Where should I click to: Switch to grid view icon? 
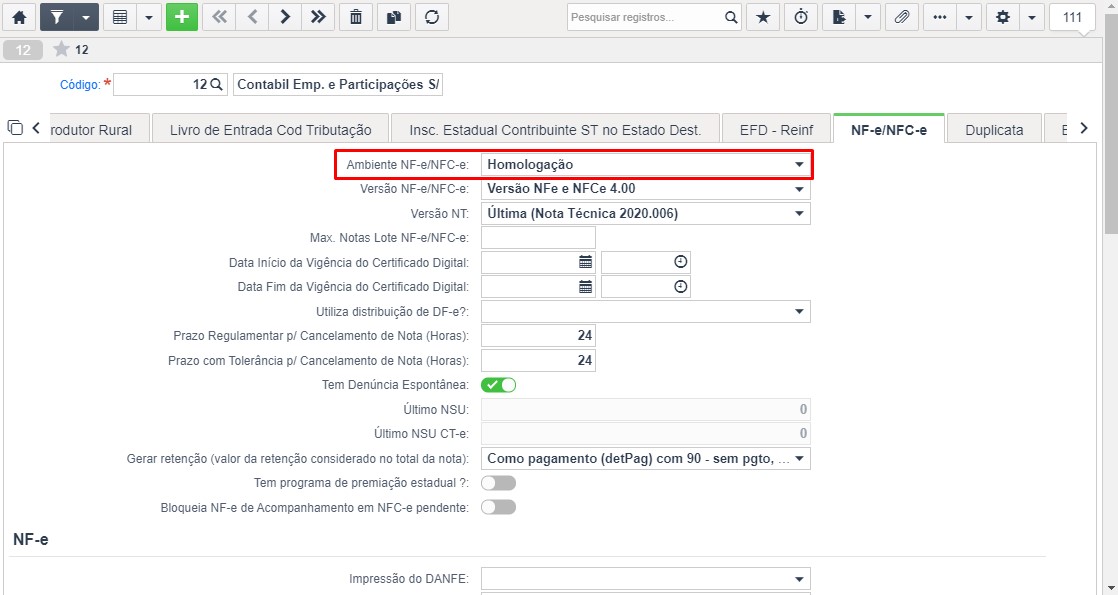pos(120,17)
